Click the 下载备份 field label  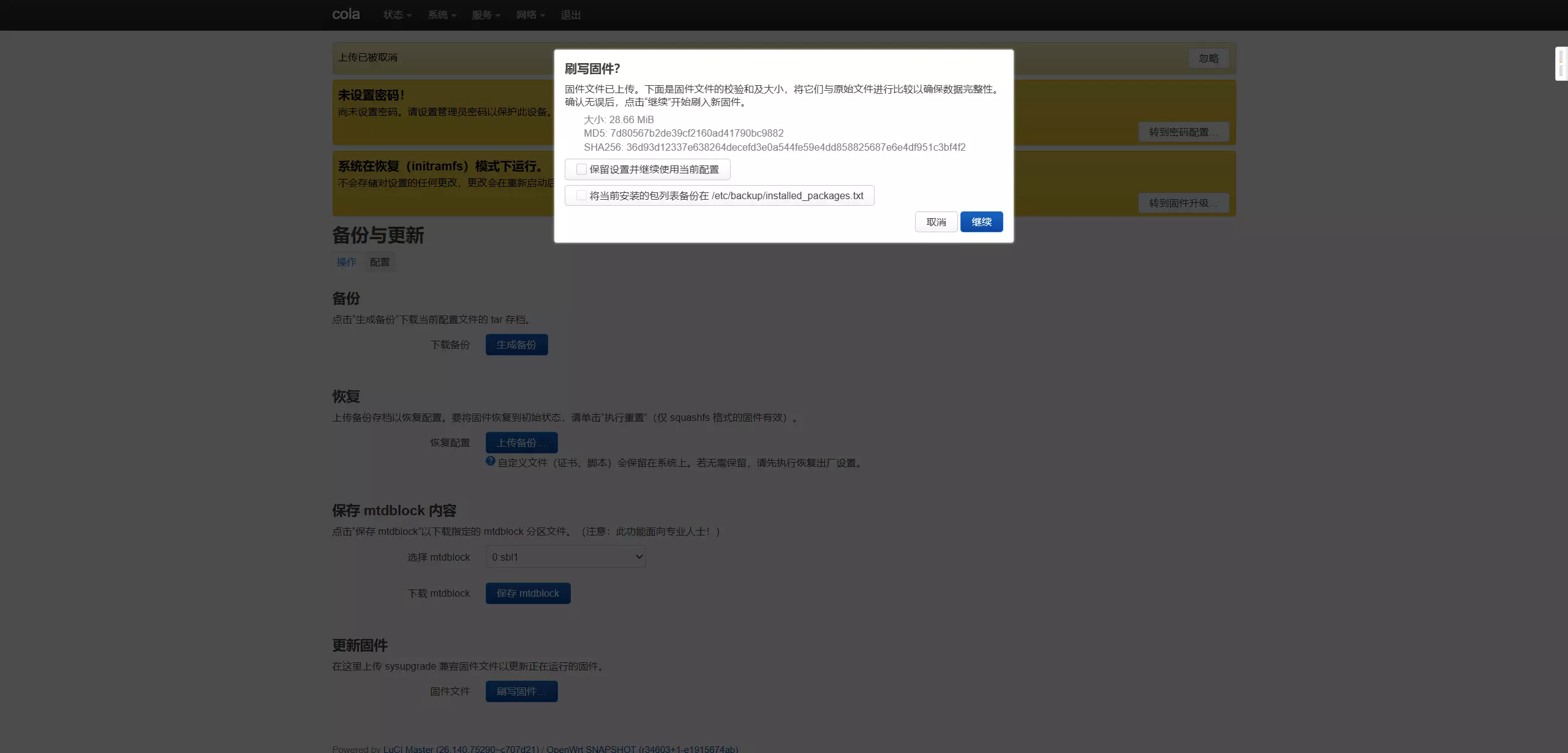click(450, 344)
